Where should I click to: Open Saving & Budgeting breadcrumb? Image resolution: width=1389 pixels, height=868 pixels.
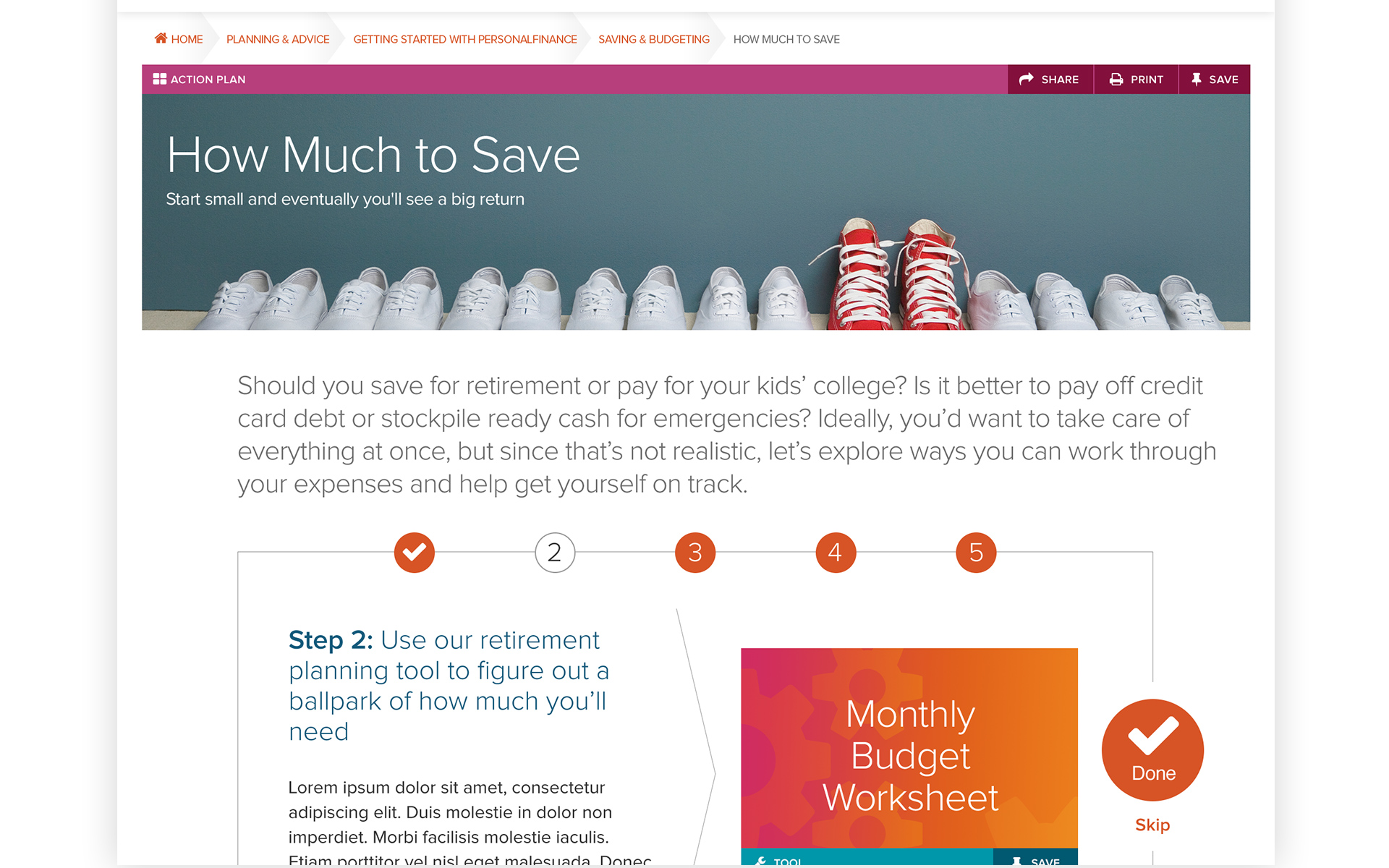tap(654, 39)
